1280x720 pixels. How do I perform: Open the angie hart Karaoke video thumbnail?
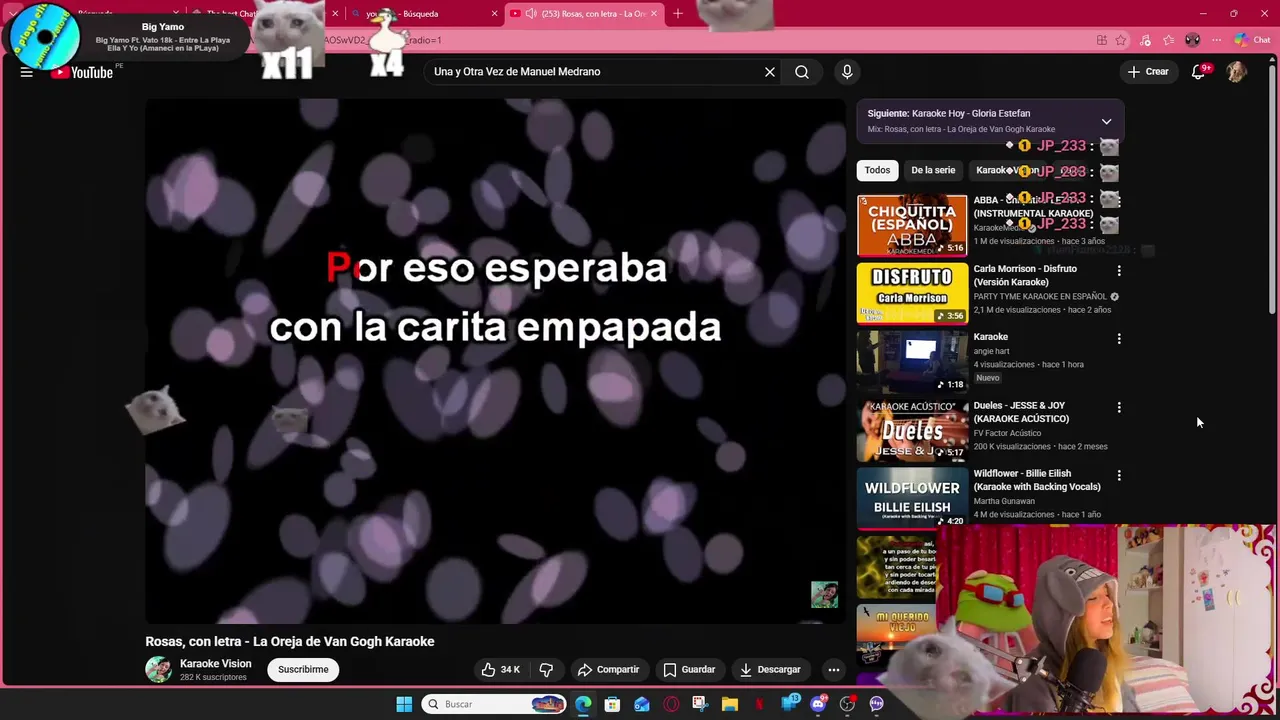pos(912,361)
